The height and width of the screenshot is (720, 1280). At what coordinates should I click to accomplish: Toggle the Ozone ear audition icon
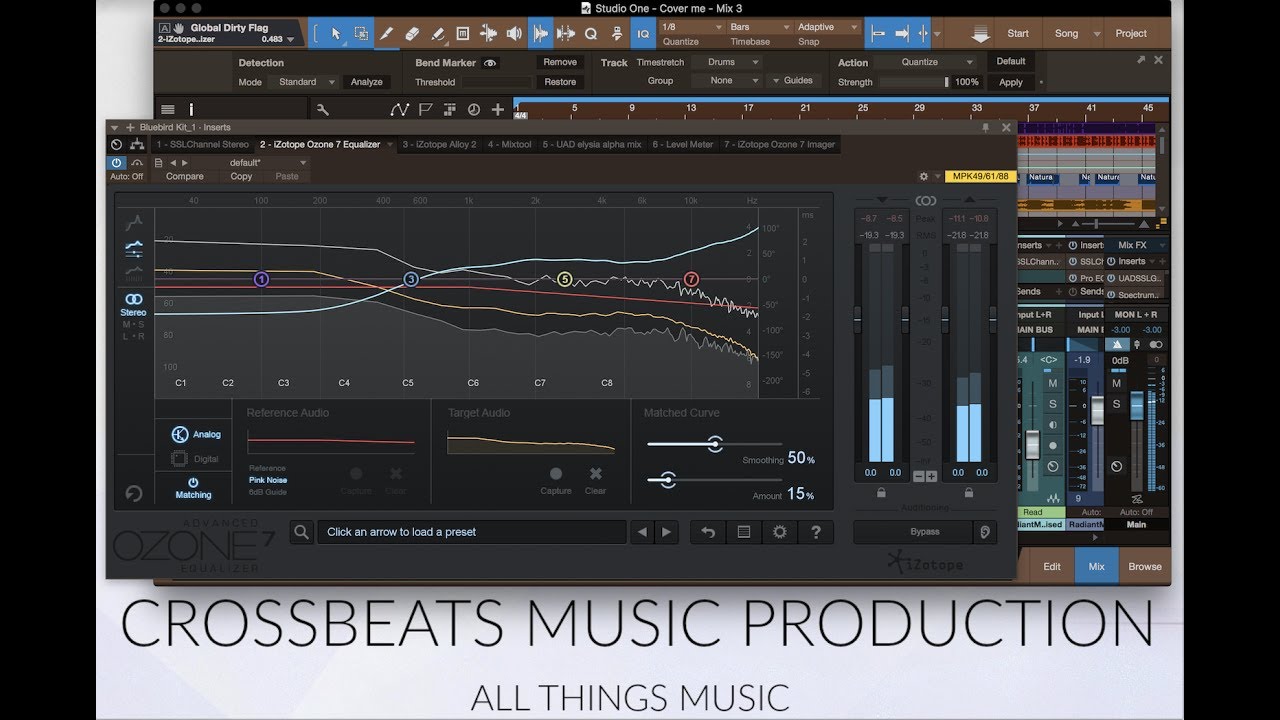(985, 532)
